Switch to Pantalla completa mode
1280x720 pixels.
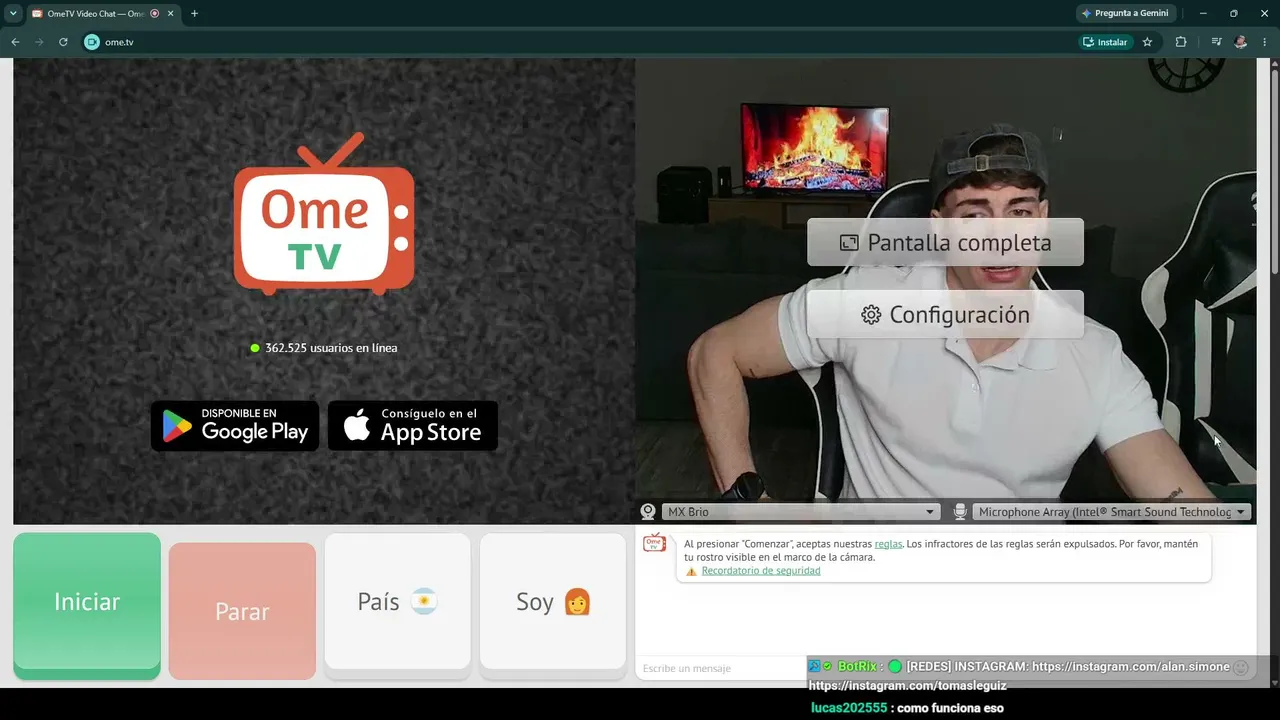click(x=945, y=242)
